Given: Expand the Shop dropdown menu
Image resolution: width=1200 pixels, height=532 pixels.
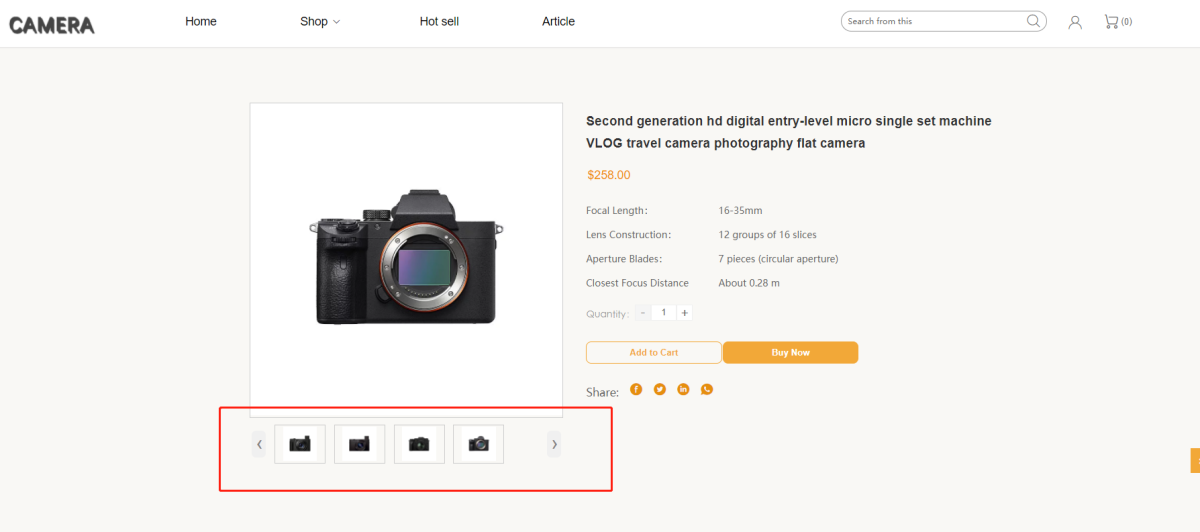Looking at the screenshot, I should 320,21.
